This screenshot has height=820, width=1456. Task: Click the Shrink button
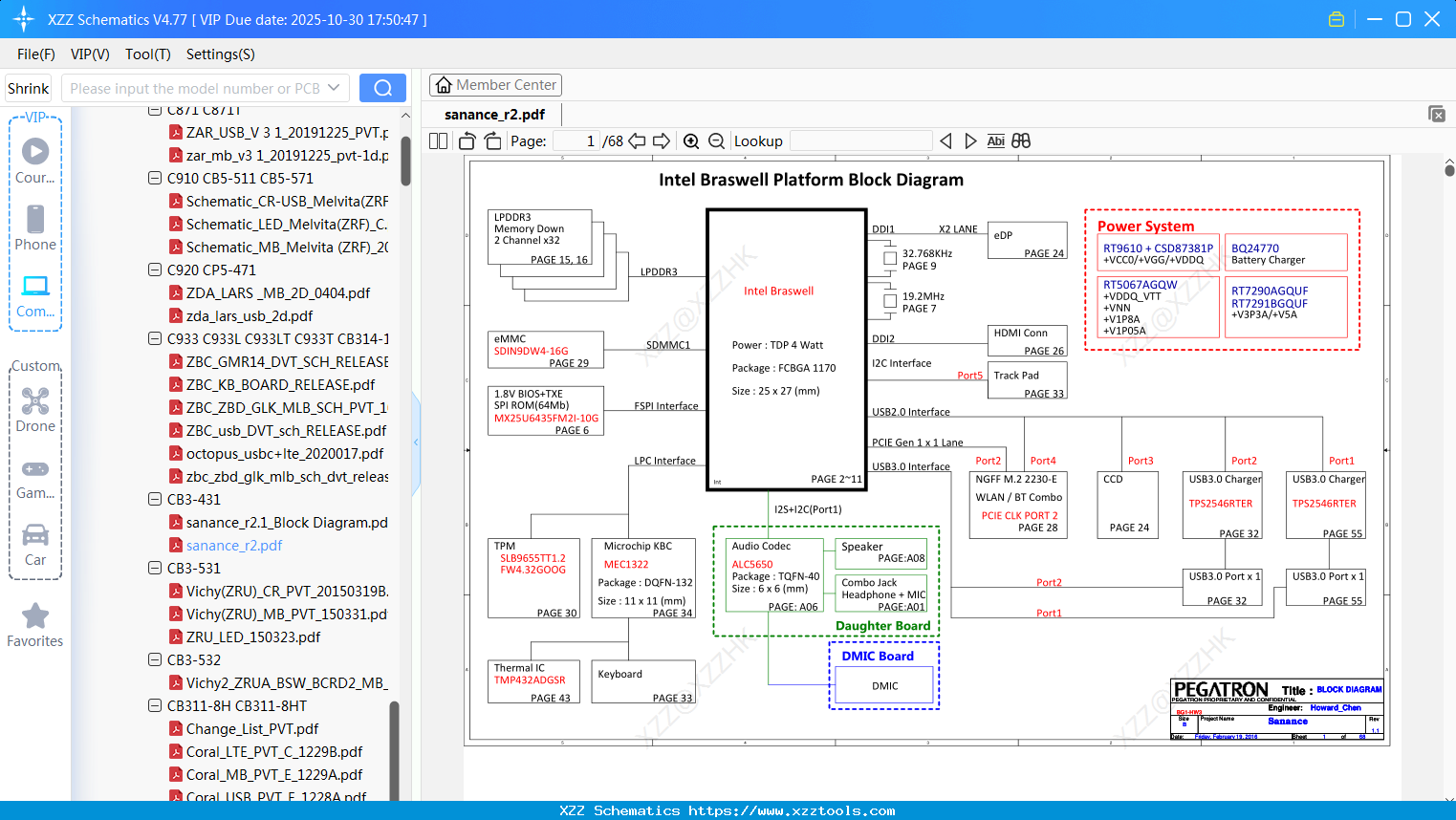tap(29, 88)
